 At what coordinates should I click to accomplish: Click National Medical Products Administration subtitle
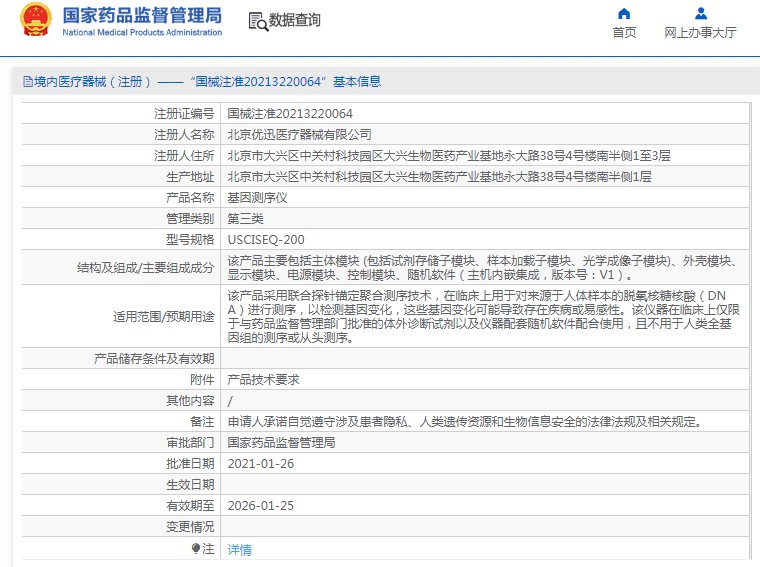(x=142, y=32)
